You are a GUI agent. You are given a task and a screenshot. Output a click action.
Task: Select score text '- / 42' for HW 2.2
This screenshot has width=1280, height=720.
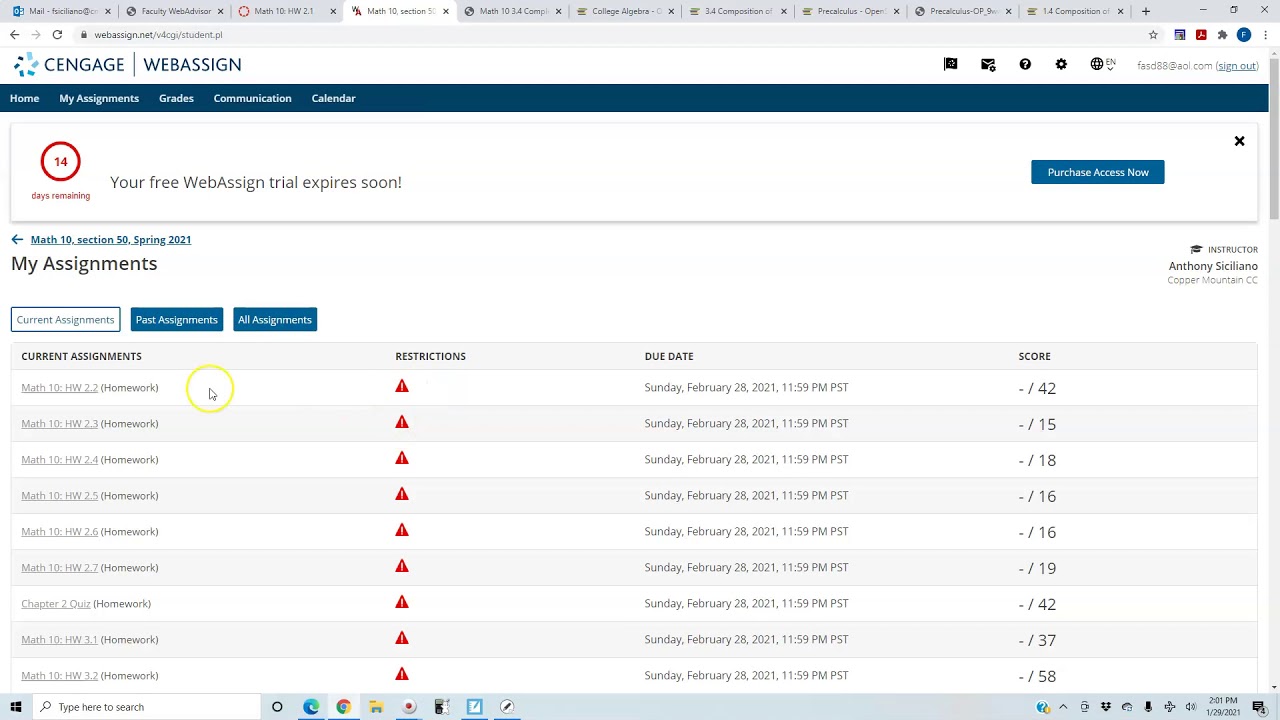(1037, 388)
